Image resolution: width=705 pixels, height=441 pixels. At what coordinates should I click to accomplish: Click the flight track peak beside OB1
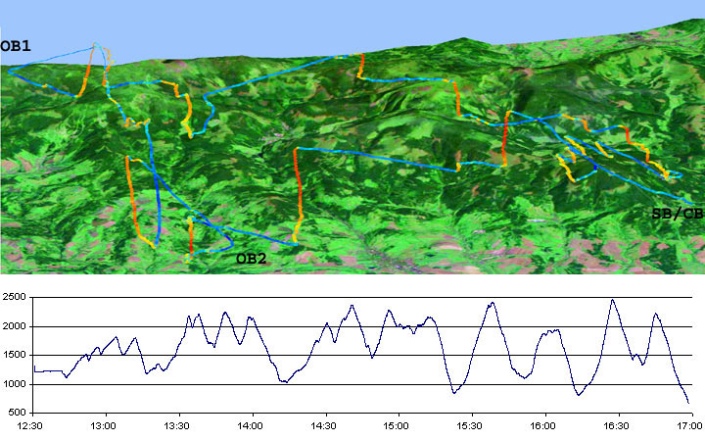tap(96, 44)
